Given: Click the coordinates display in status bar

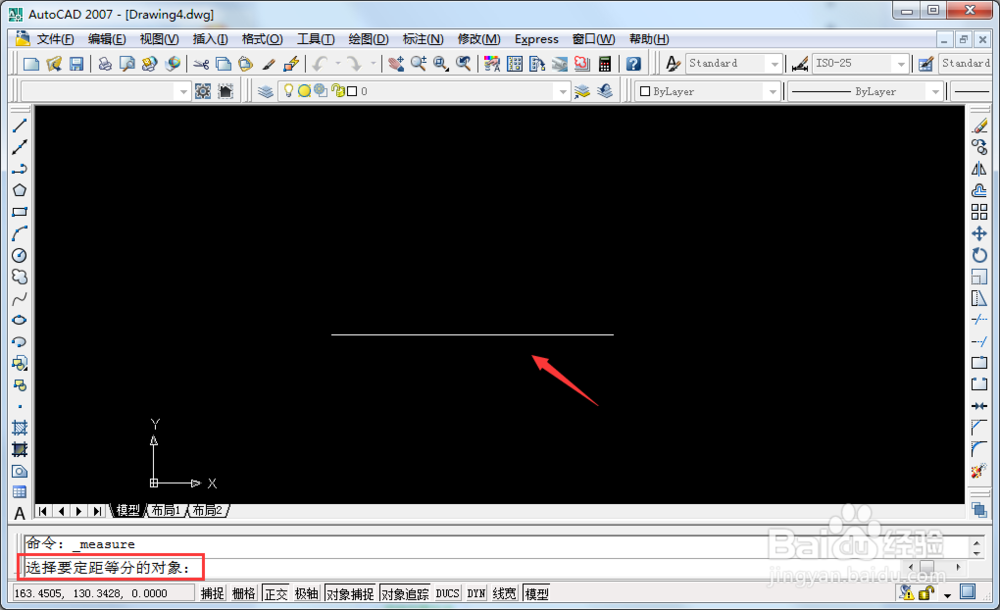Looking at the screenshot, I should tap(102, 593).
